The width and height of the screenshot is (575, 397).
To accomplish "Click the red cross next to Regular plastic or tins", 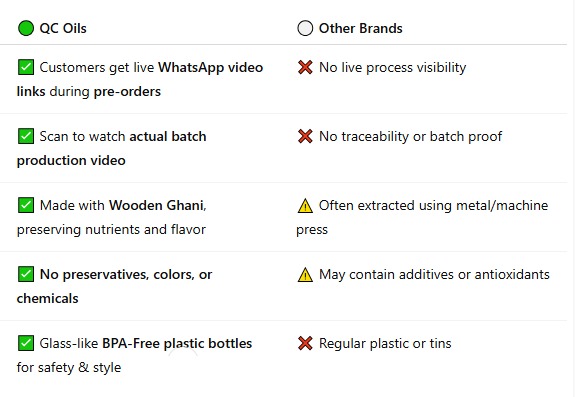I will pyautogui.click(x=305, y=343).
